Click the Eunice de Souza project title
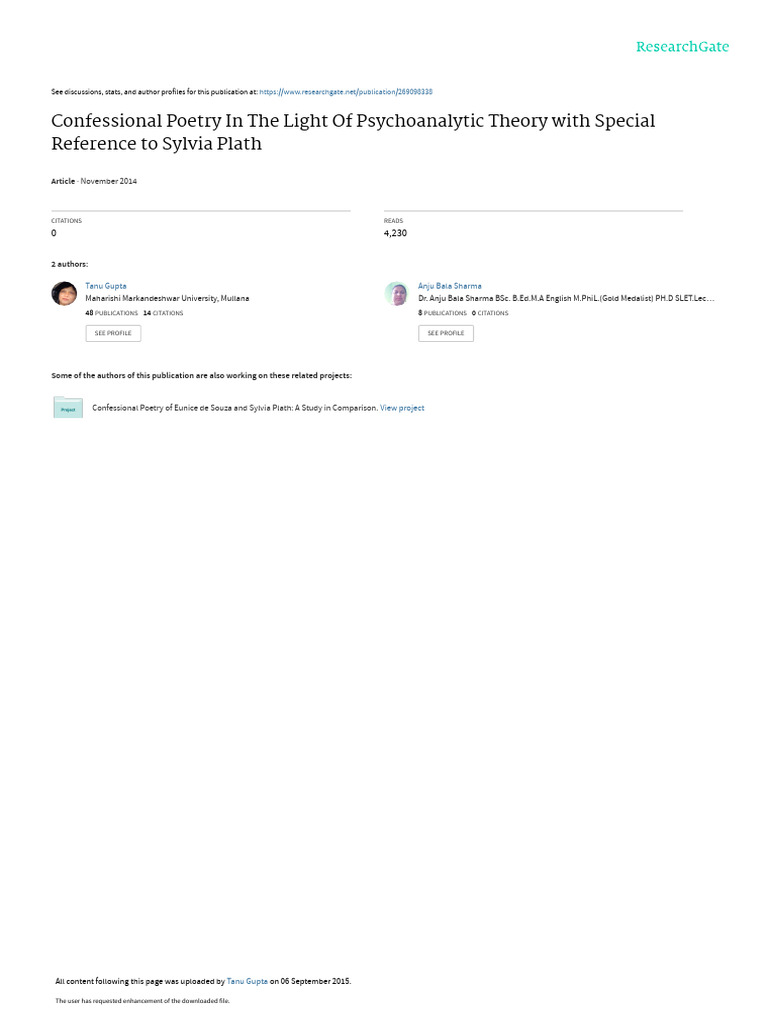 click(x=234, y=408)
